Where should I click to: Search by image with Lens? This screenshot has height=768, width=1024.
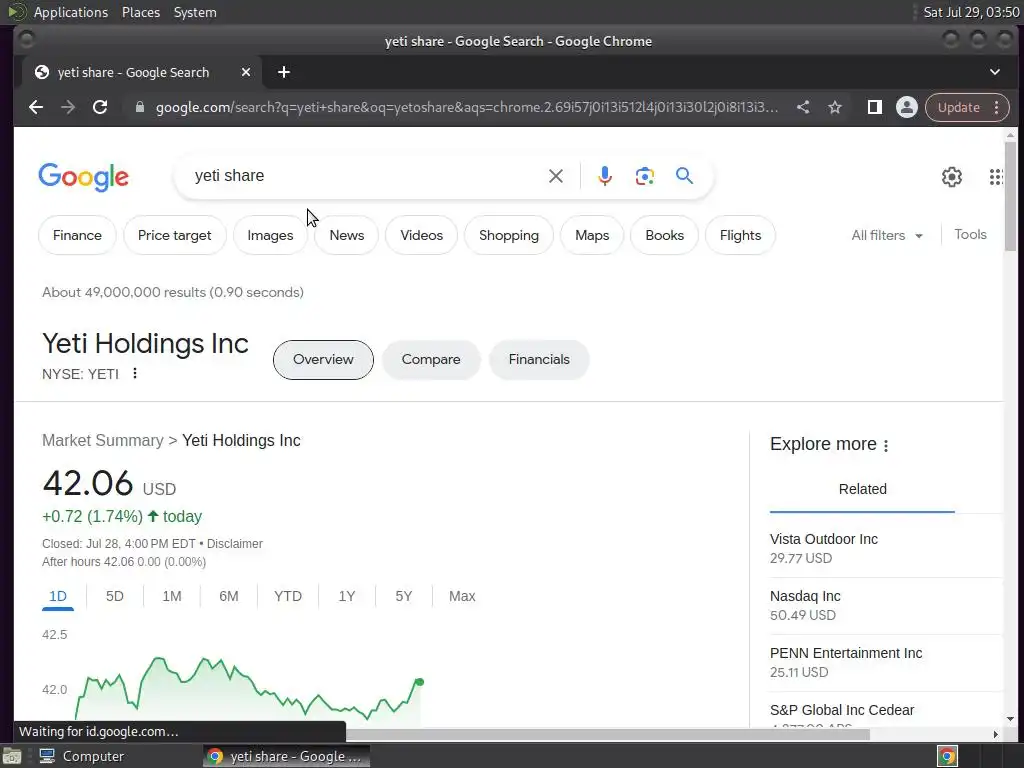point(645,176)
